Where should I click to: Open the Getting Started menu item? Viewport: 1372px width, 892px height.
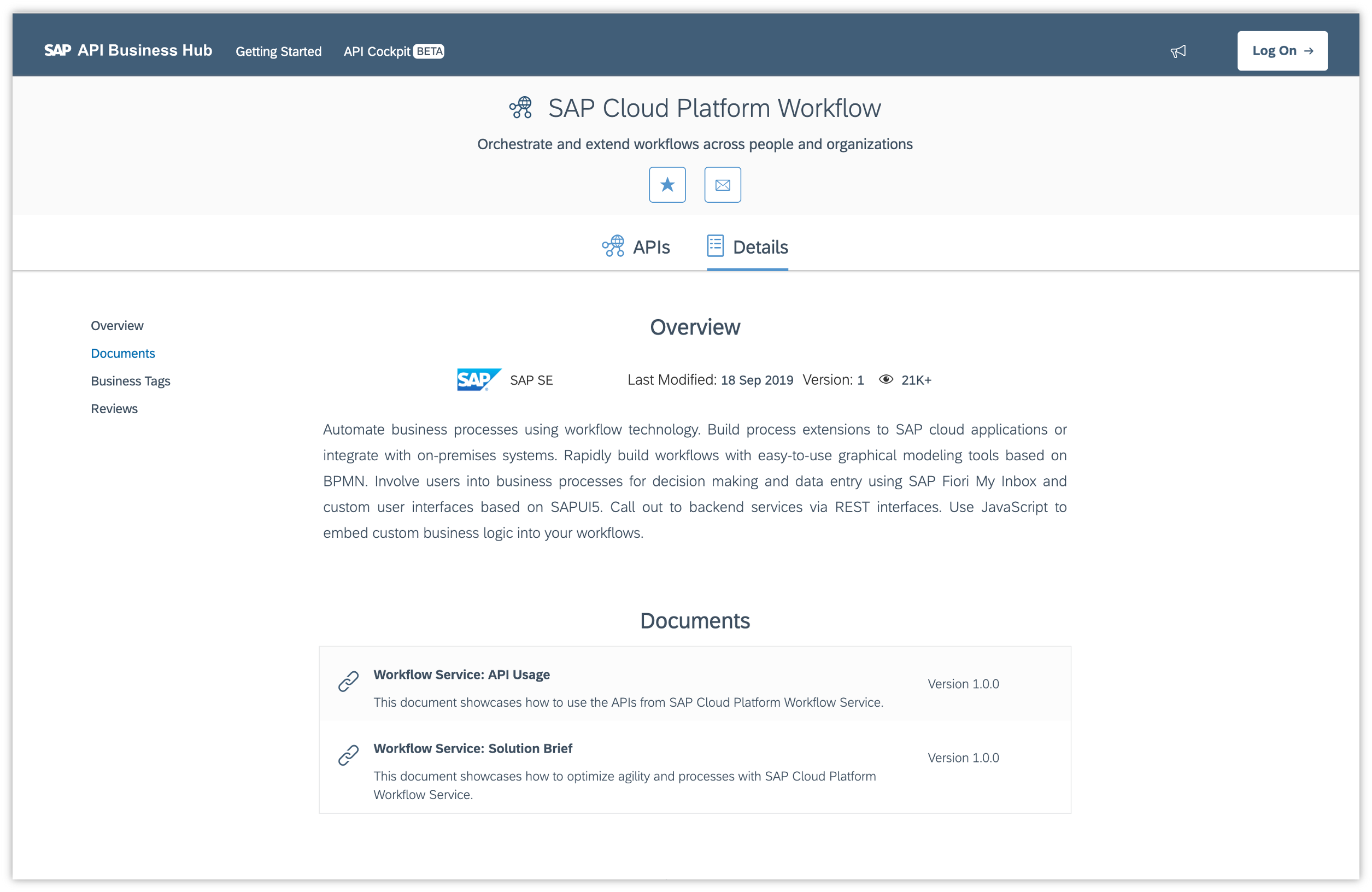[278, 51]
